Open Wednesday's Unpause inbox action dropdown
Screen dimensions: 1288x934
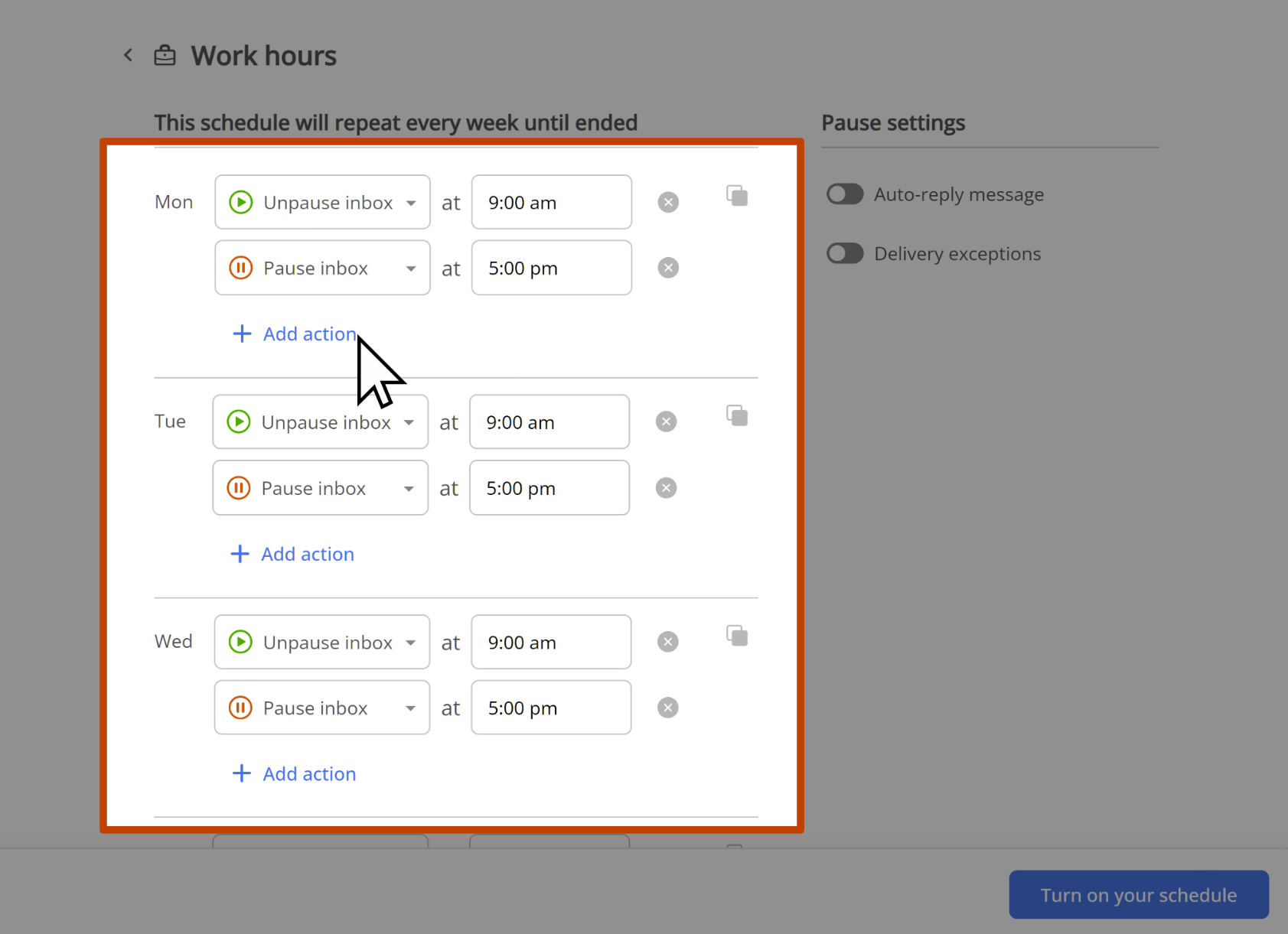321,642
